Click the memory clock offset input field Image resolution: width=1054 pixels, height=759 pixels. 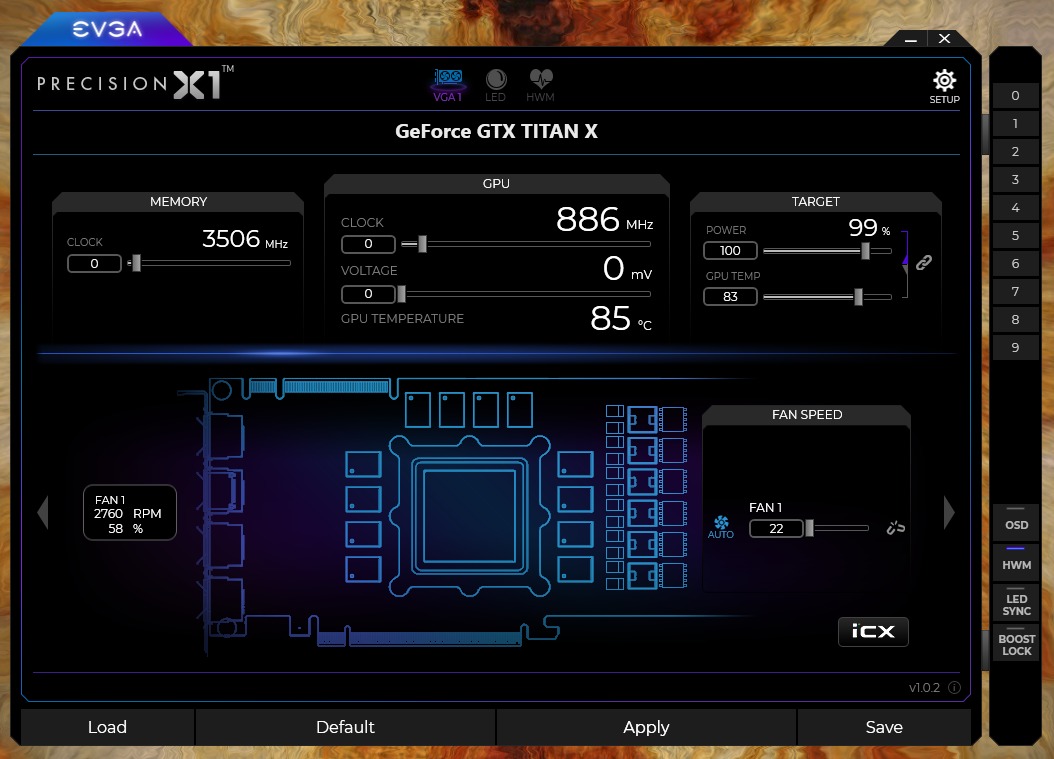(94, 264)
